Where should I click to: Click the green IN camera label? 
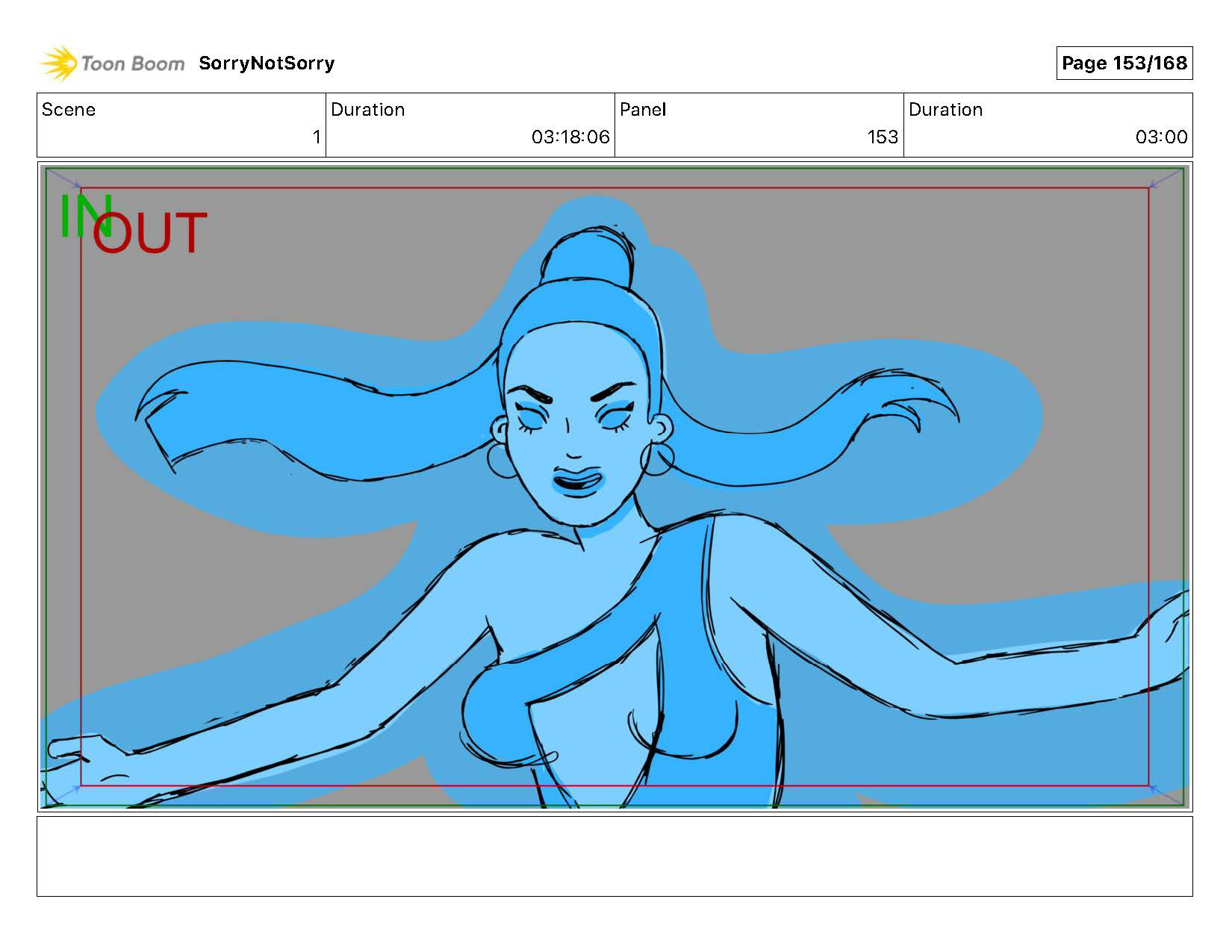pos(86,215)
